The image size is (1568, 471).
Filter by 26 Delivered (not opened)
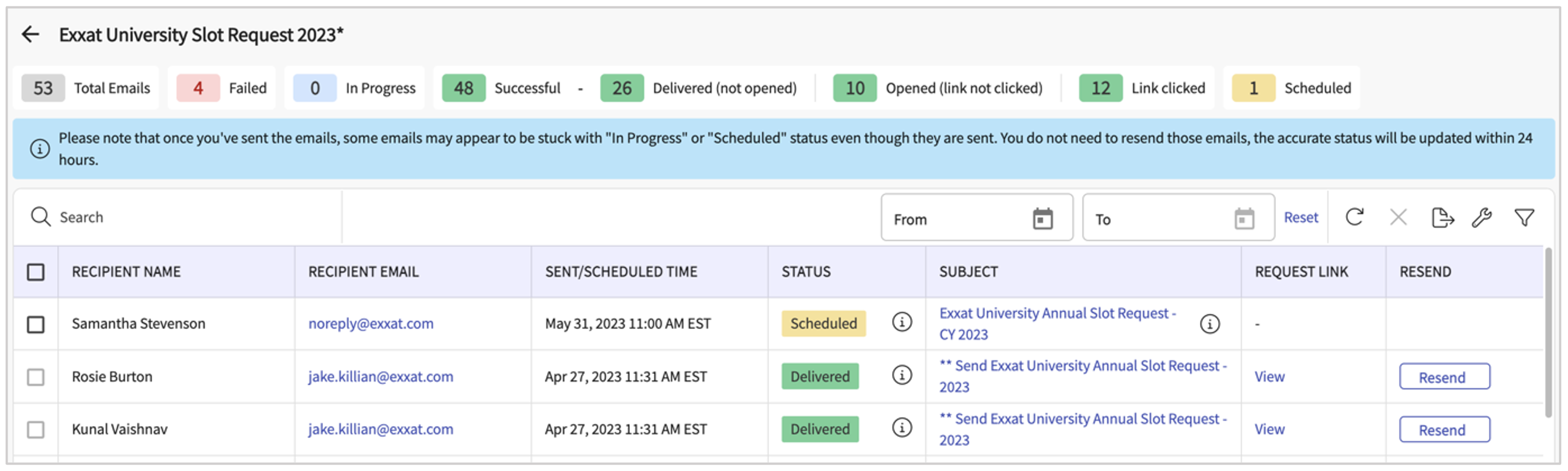tap(699, 88)
